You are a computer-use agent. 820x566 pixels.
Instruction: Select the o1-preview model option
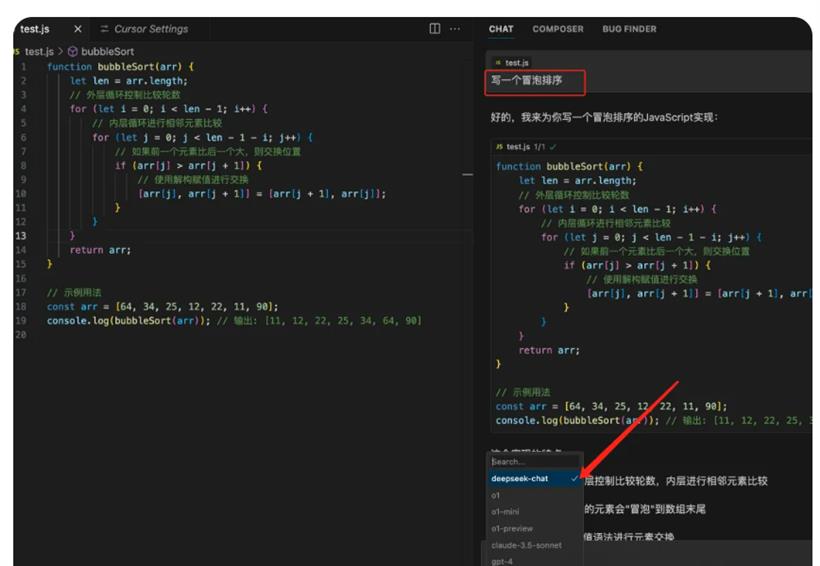[x=512, y=528]
